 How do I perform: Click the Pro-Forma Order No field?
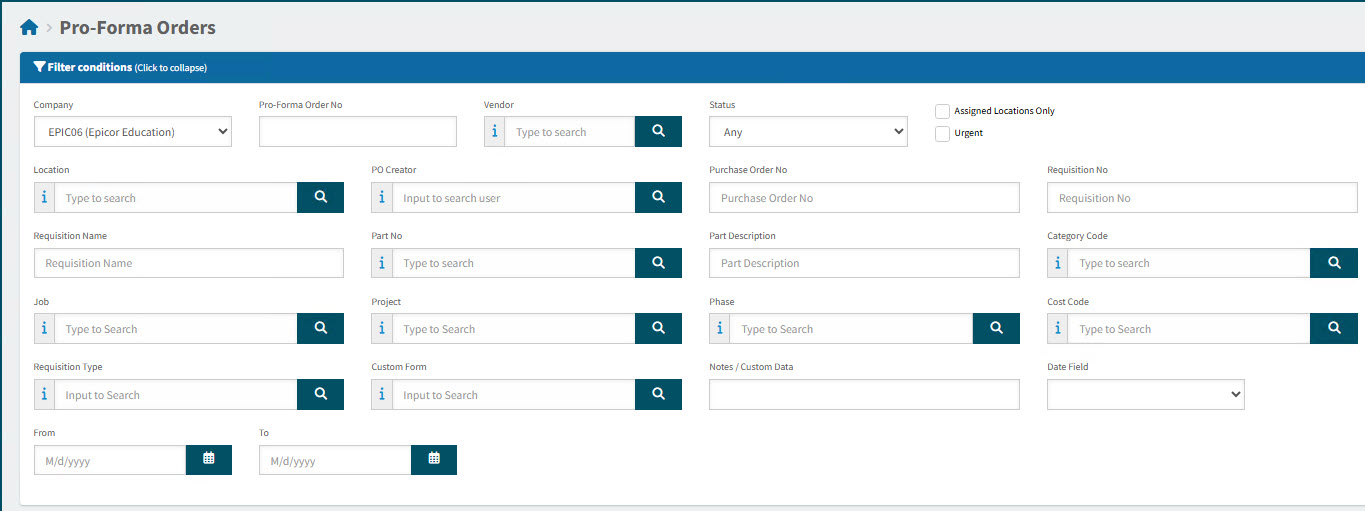357,132
